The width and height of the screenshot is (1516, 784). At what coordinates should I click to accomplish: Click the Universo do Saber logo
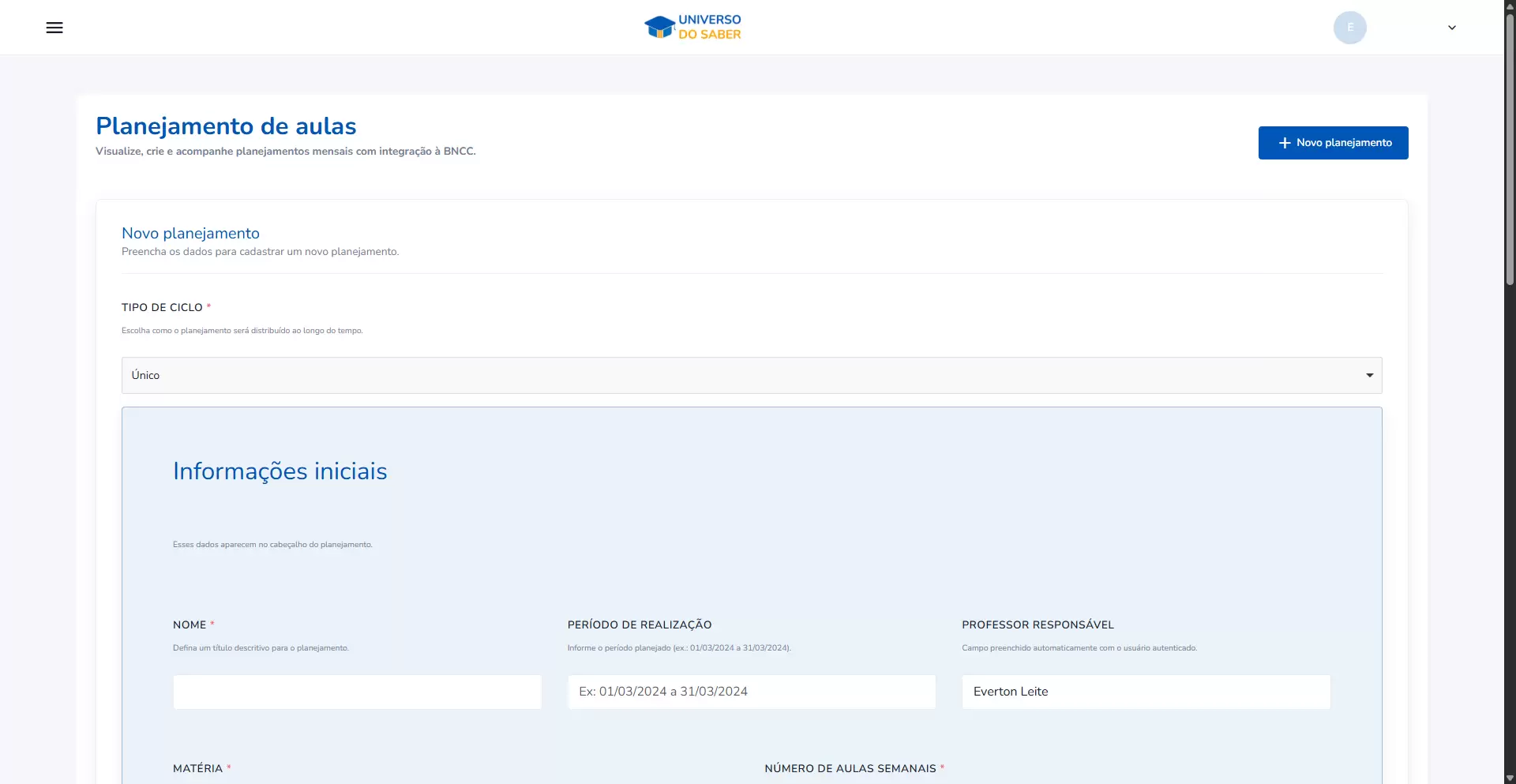[x=692, y=28]
